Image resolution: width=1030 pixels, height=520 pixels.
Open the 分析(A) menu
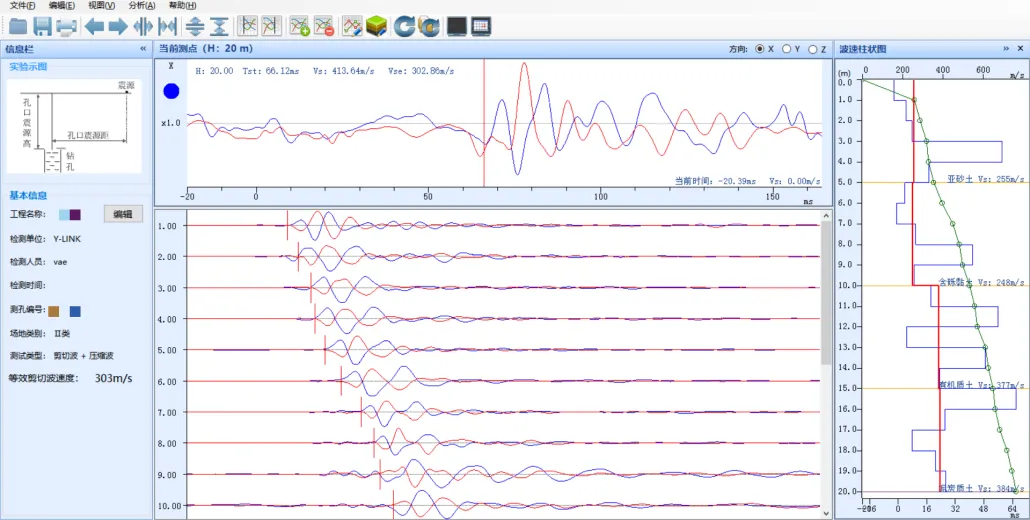(x=142, y=5)
